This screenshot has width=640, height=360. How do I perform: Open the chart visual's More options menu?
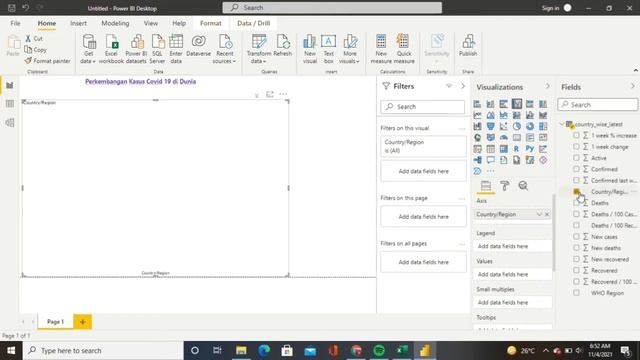coord(283,94)
